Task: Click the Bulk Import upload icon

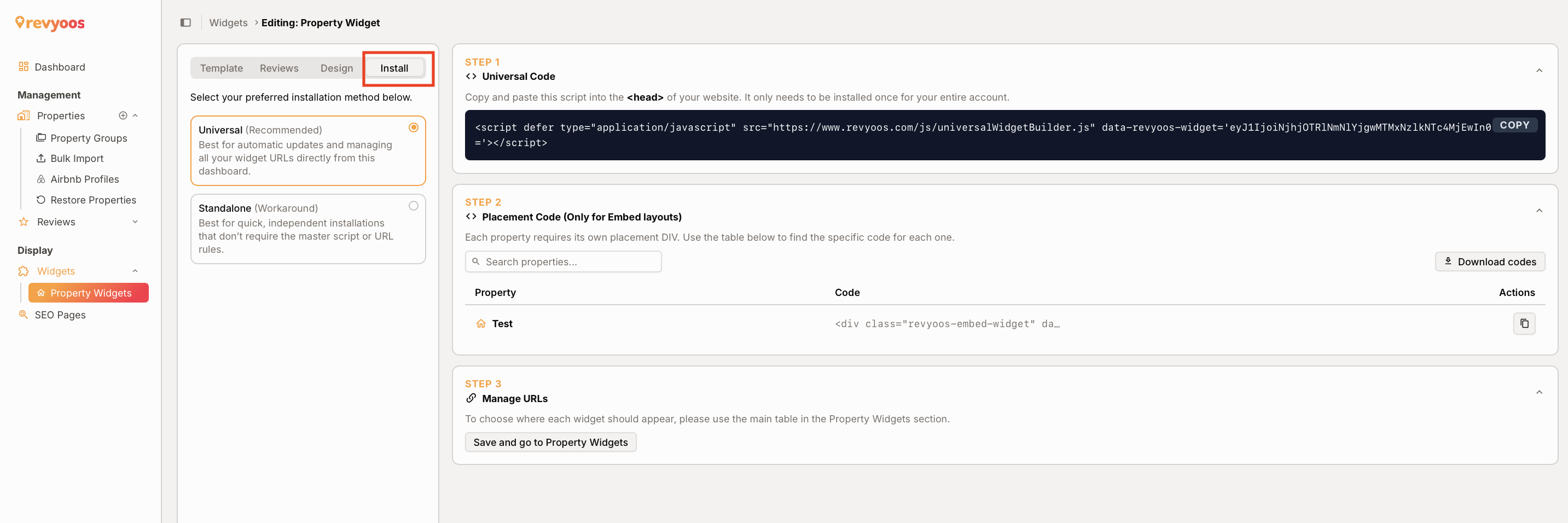Action: [41, 158]
